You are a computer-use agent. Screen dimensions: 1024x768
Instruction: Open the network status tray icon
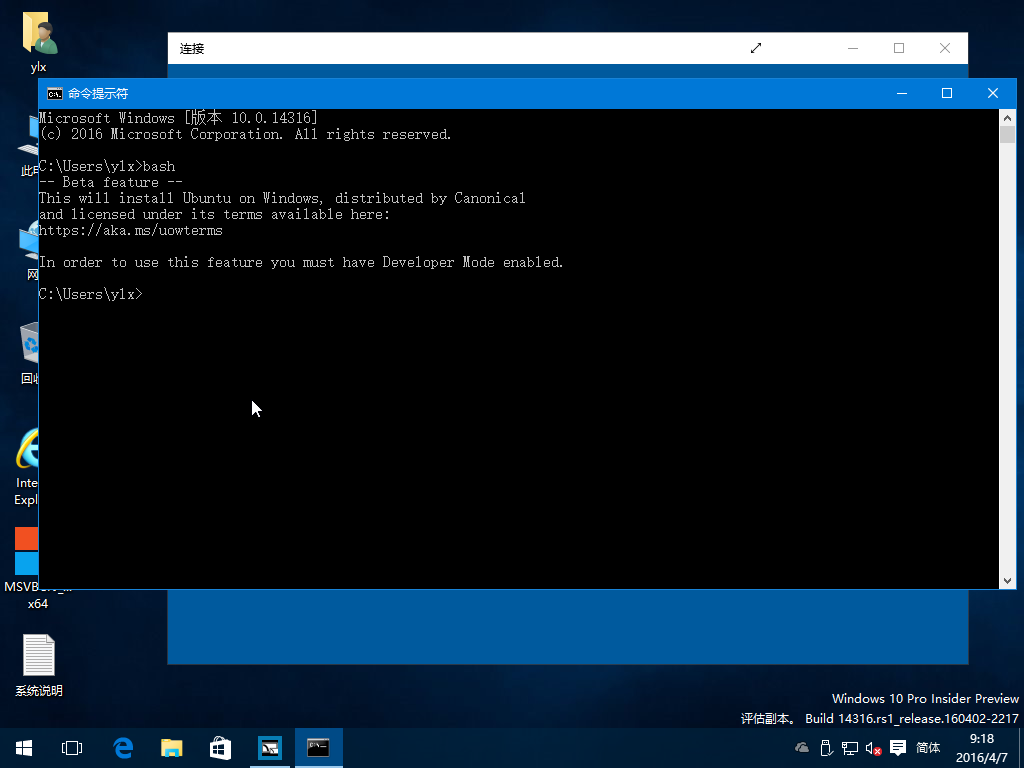(x=850, y=747)
